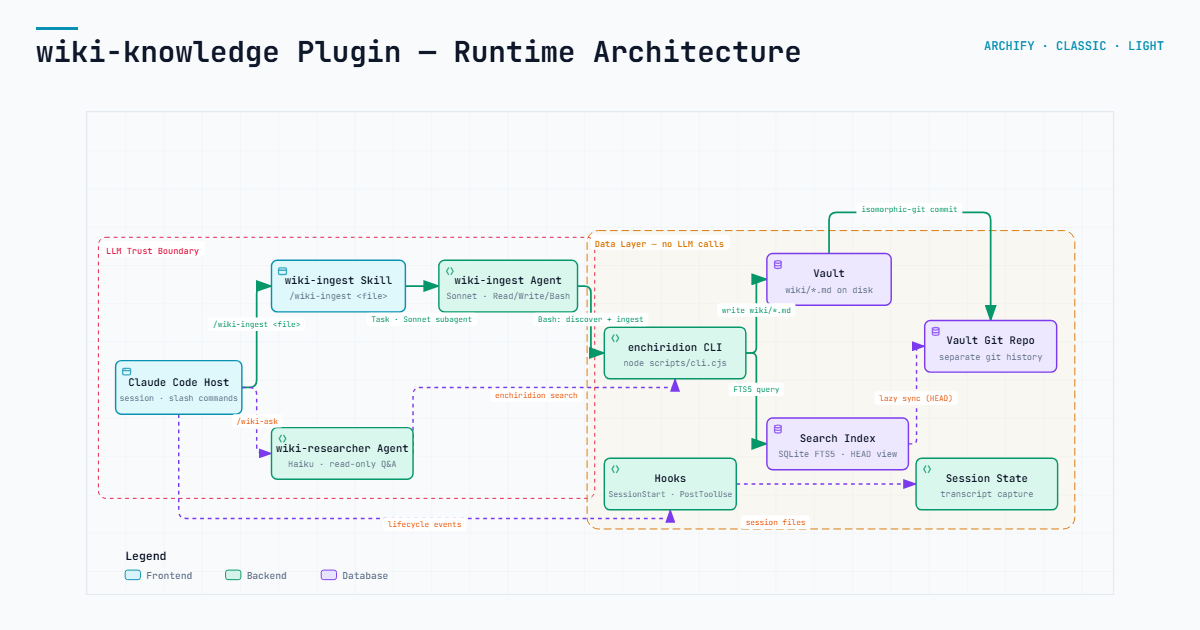Click 'SessionStart · PostToolUse' subtitle text
The image size is (1200, 630).
pyautogui.click(x=670, y=495)
